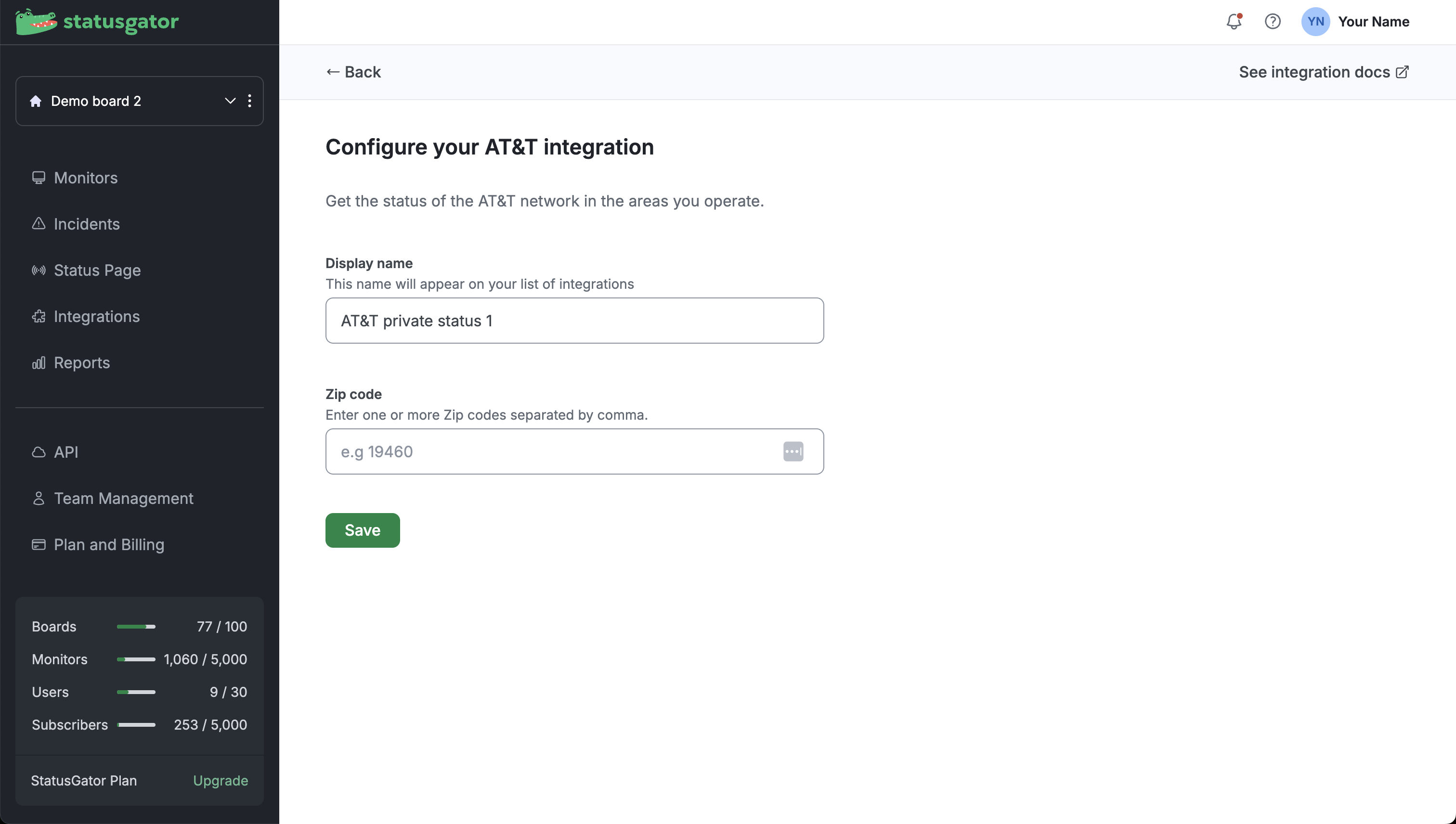Click the password manager icon in Zip code field
Viewport: 1456px width, 824px height.
click(x=793, y=451)
